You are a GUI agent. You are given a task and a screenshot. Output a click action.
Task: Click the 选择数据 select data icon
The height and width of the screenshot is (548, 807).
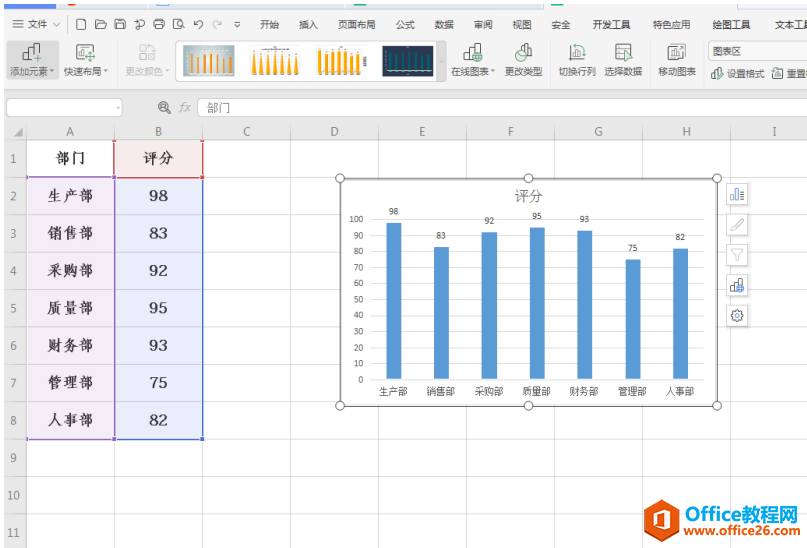pos(623,60)
